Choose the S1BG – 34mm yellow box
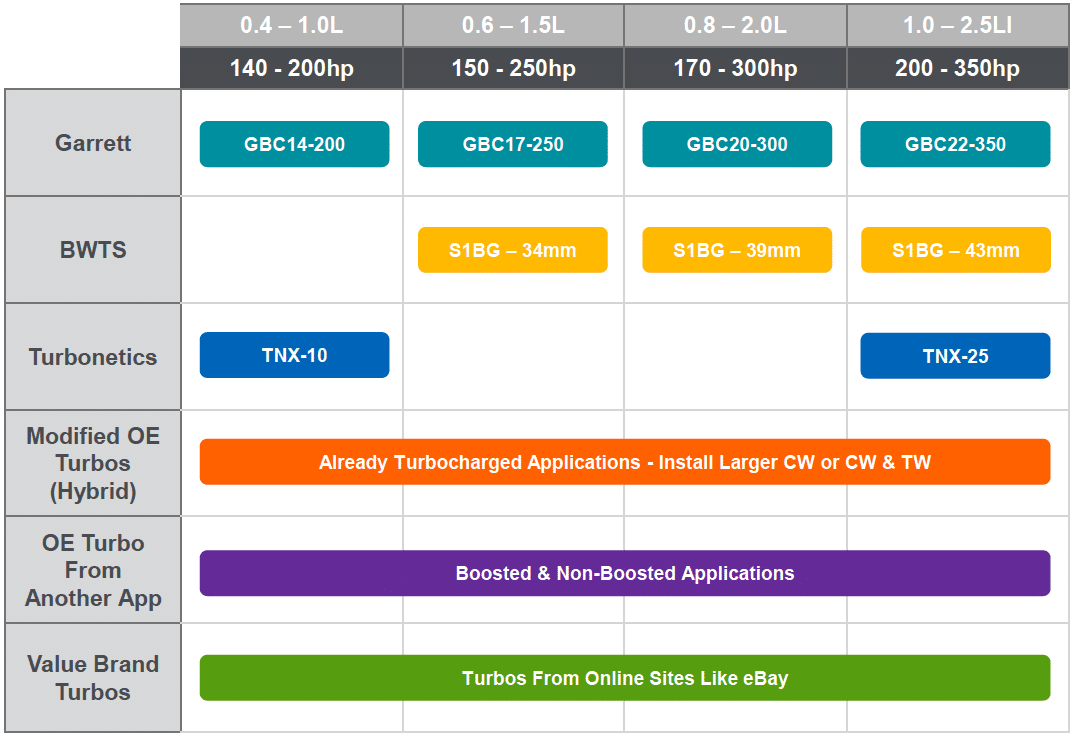This screenshot has height=737, width=1074. pos(513,250)
